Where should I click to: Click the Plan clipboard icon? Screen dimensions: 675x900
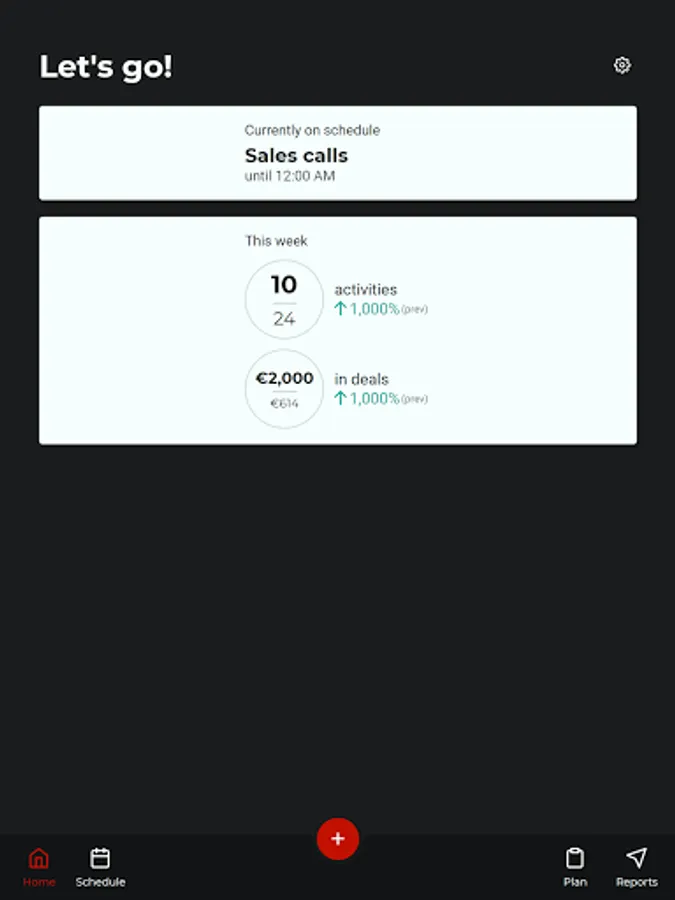tap(575, 858)
